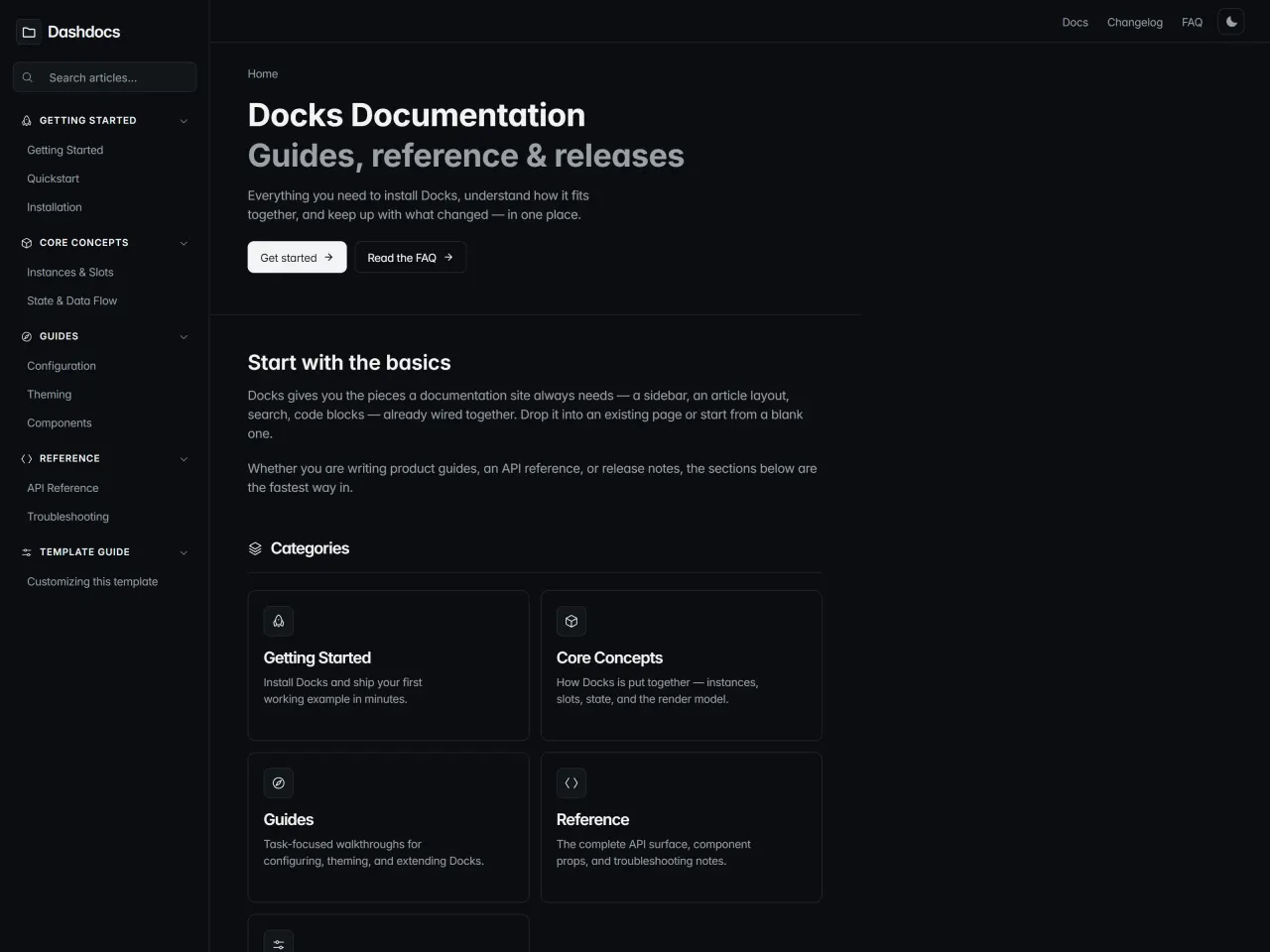Viewport: 1270px width, 952px height.
Task: Click the search magnifier icon
Action: point(28,77)
